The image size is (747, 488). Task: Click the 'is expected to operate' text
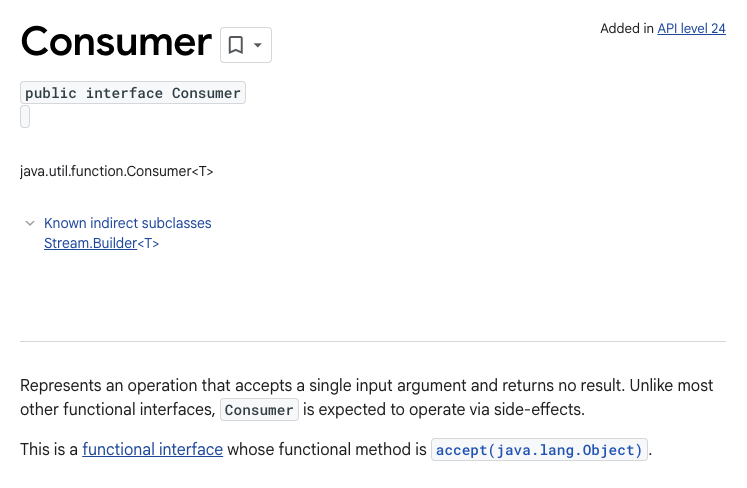click(444, 409)
